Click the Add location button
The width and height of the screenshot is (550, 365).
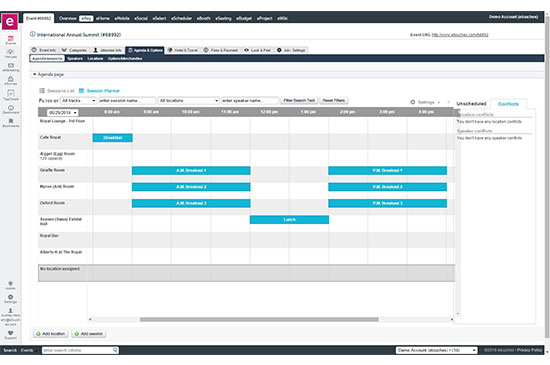pos(51,333)
